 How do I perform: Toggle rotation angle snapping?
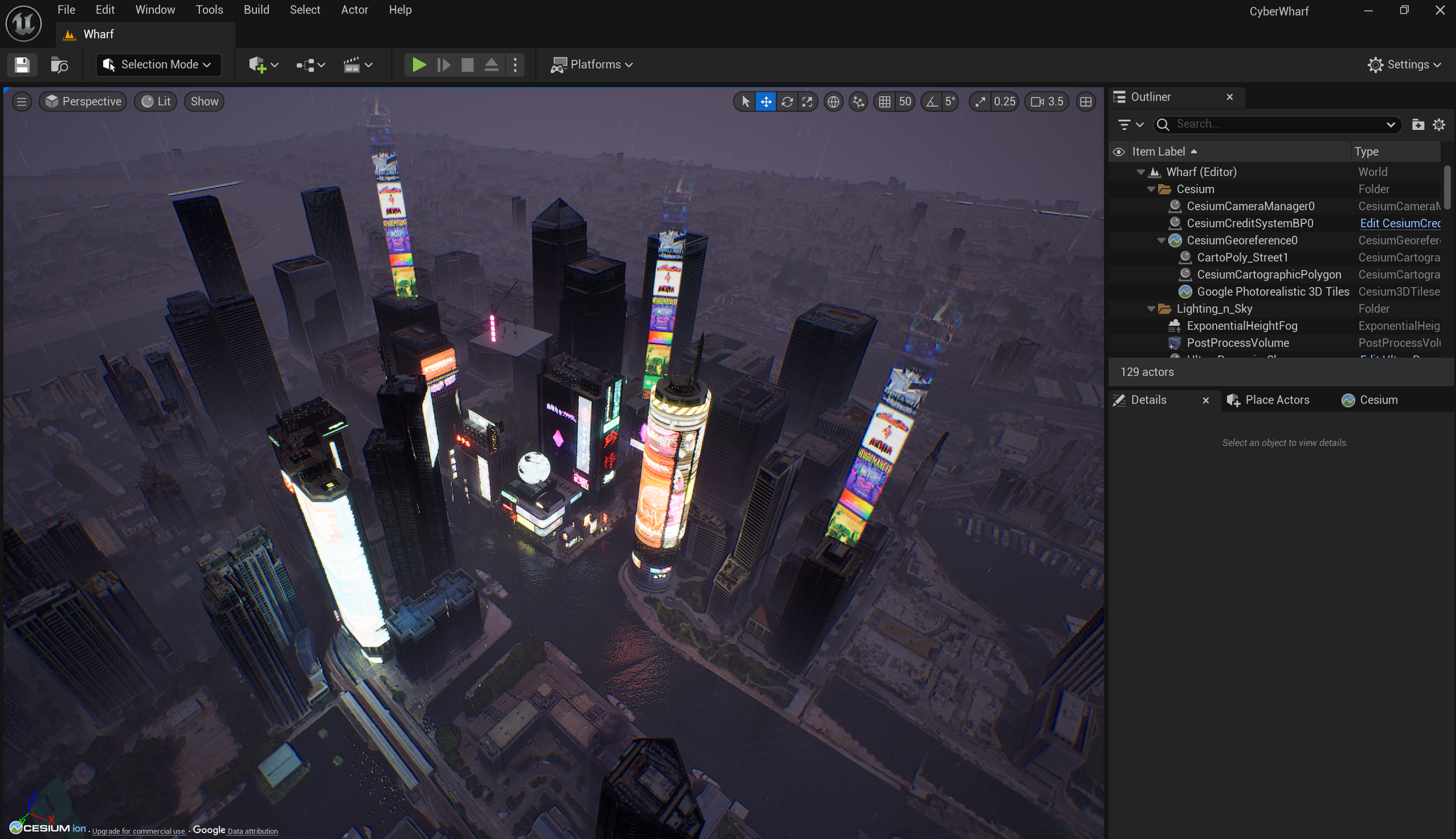point(932,102)
